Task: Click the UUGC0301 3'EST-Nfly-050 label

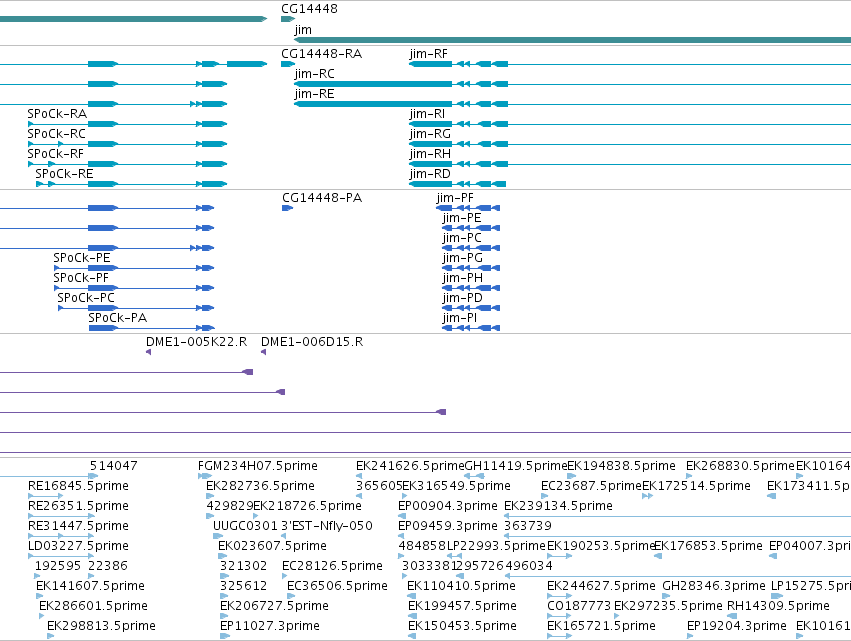Action: (293, 526)
